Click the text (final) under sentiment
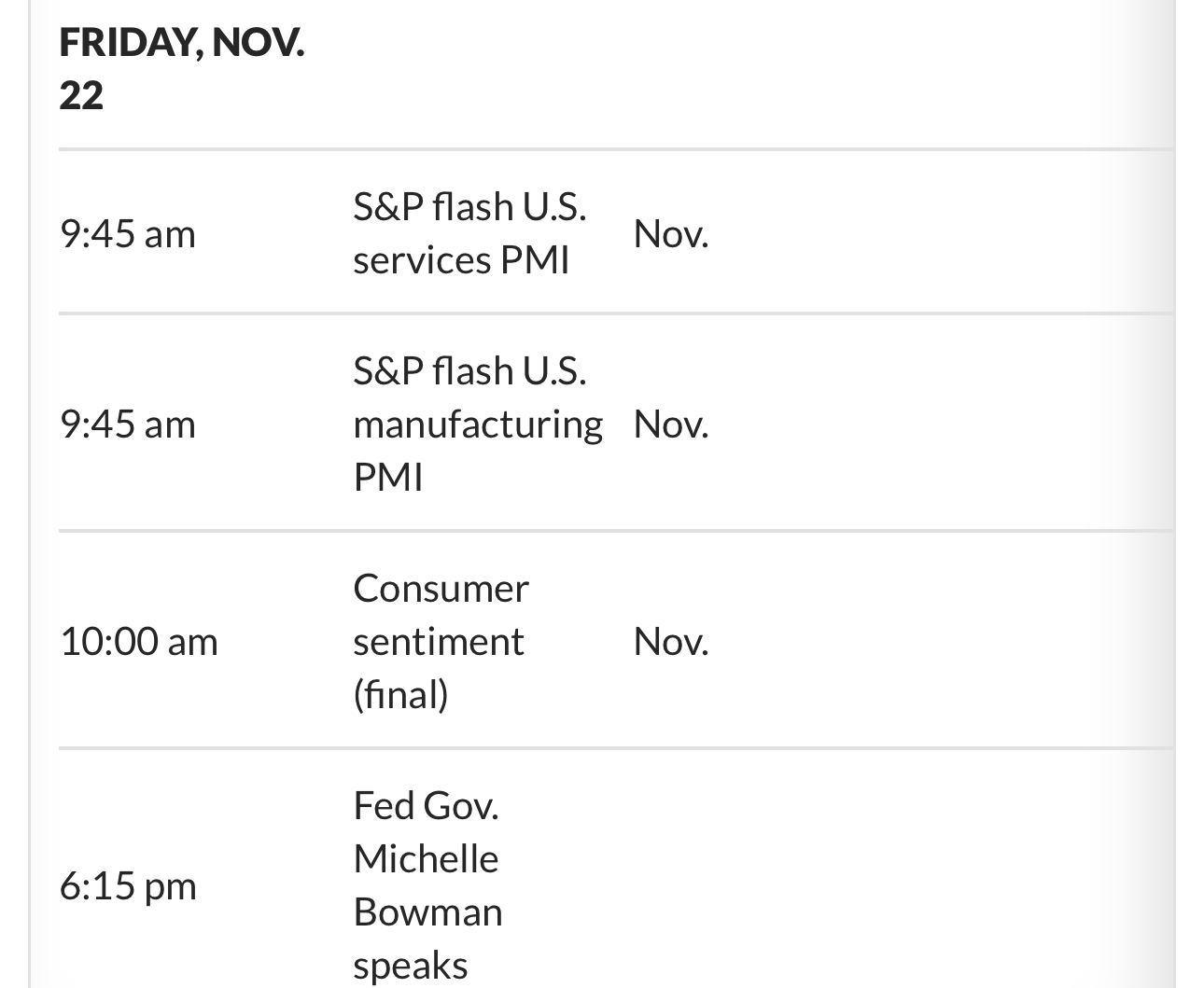This screenshot has height=988, width=1204. point(400,695)
